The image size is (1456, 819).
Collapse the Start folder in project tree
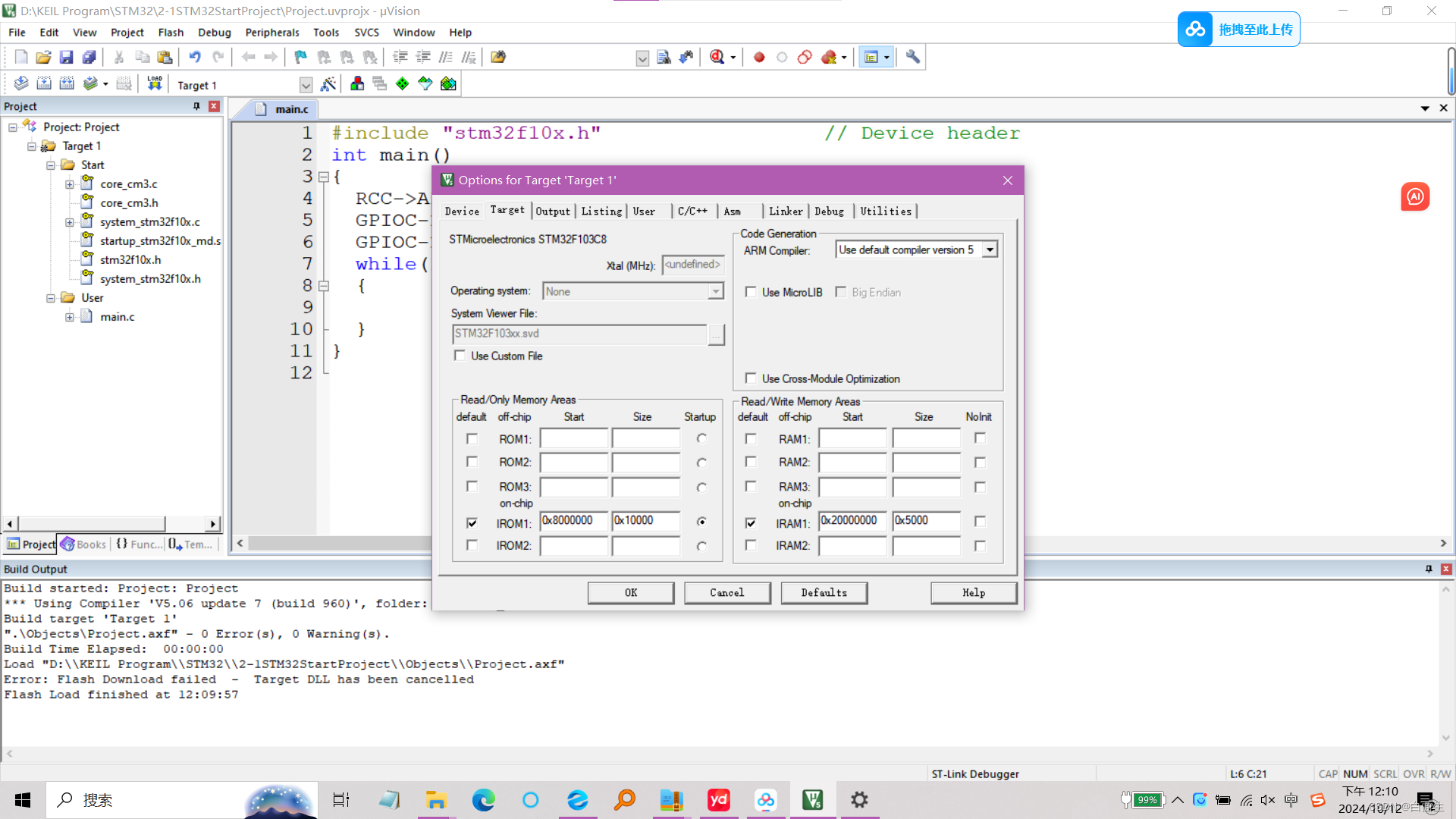[x=51, y=165]
